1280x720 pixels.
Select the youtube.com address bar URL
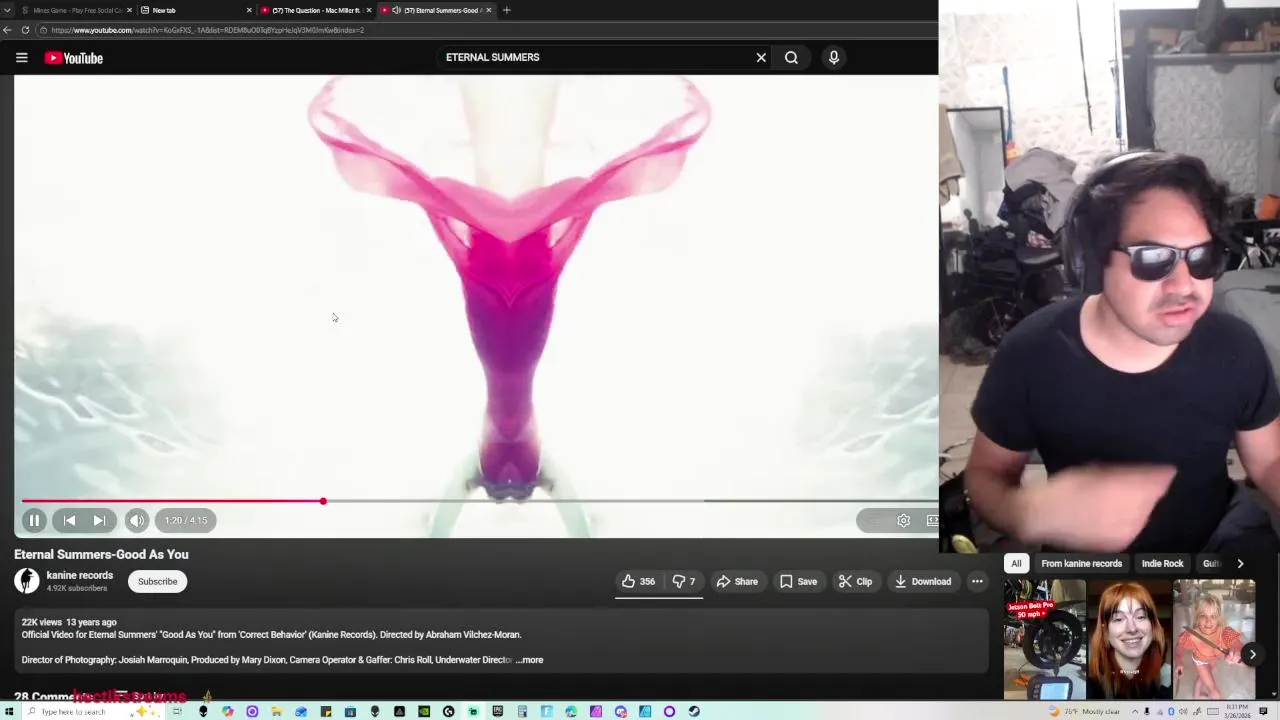pyautogui.click(x=208, y=30)
